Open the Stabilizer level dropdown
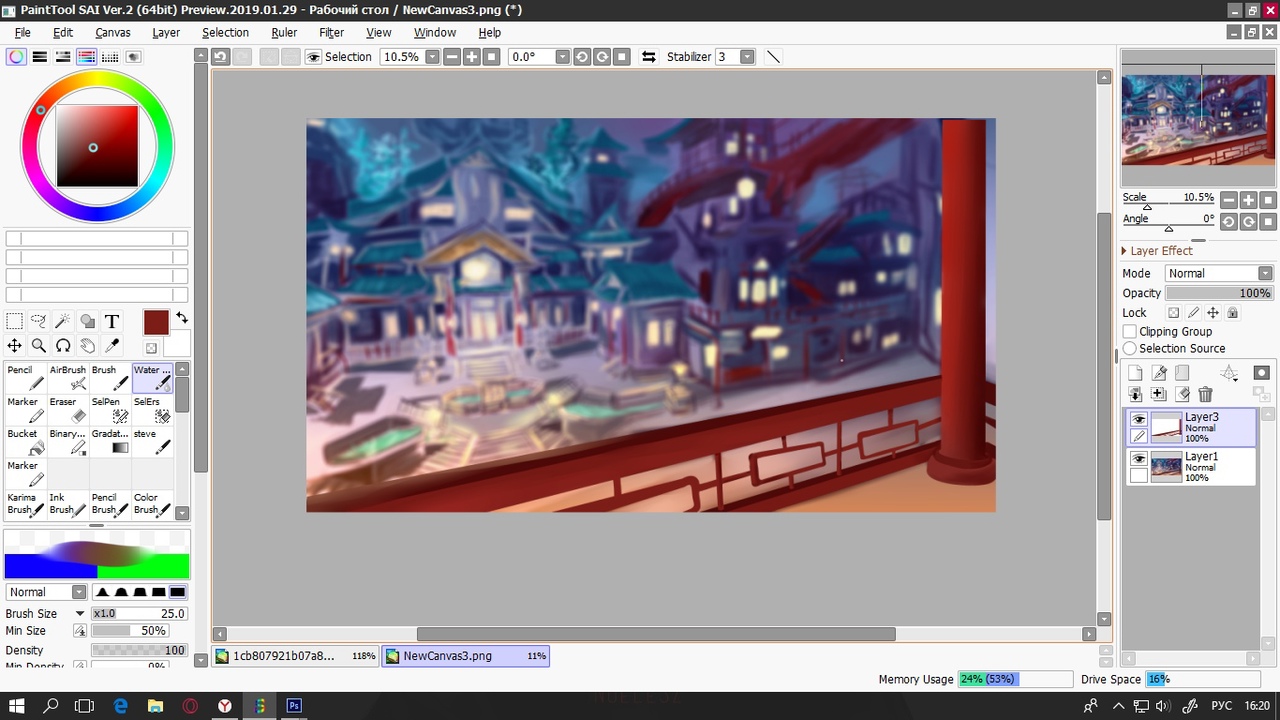 [747, 57]
